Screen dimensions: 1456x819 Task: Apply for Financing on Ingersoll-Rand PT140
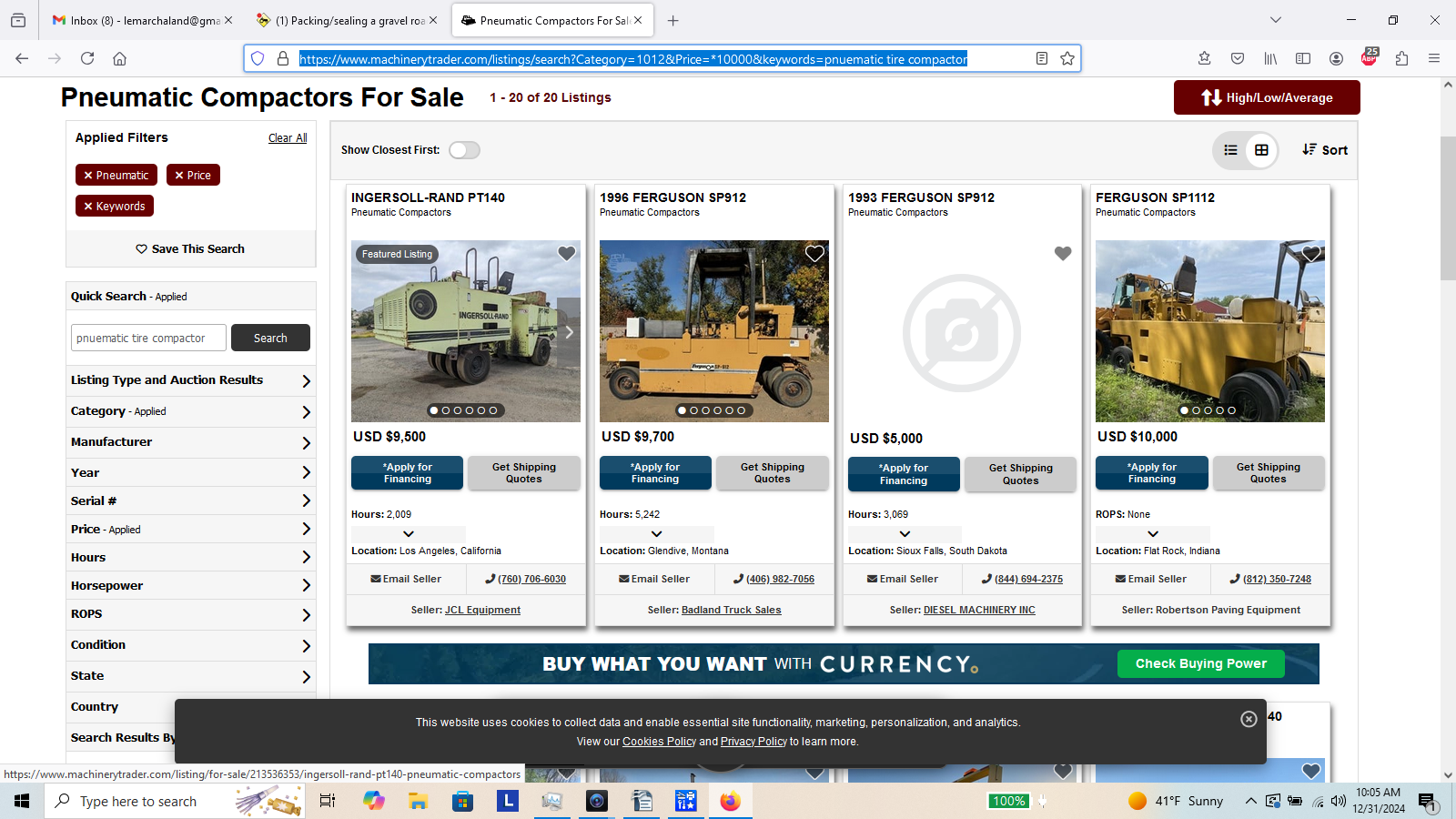coord(407,473)
